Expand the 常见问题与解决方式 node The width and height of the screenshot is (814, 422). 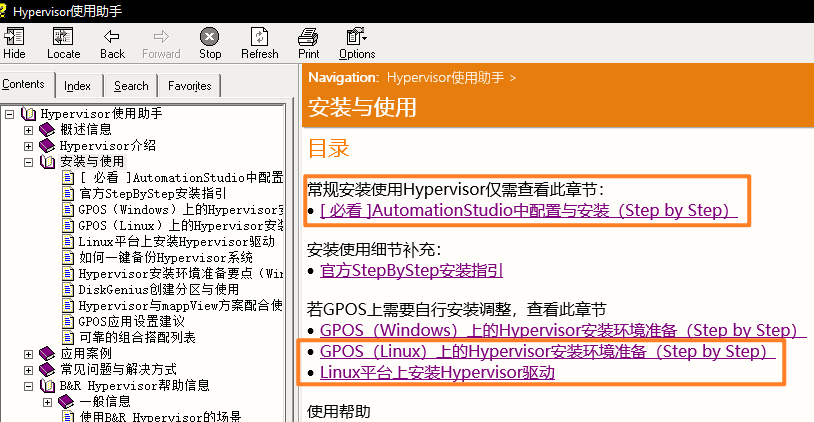tap(29, 369)
